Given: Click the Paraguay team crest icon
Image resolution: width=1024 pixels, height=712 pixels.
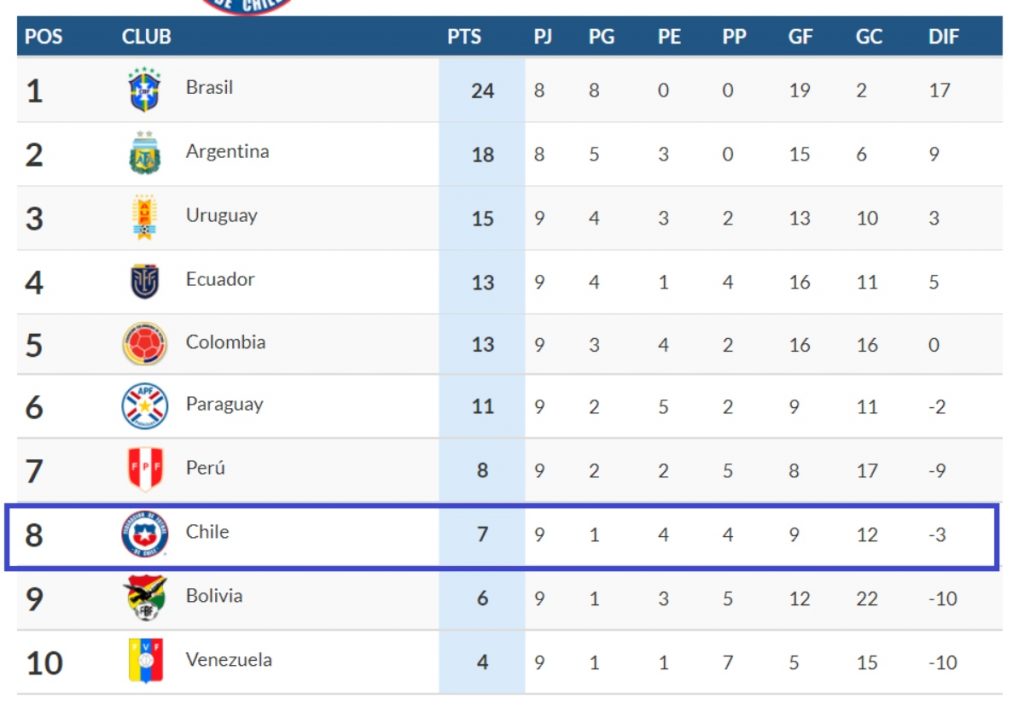Looking at the screenshot, I should pyautogui.click(x=144, y=407).
